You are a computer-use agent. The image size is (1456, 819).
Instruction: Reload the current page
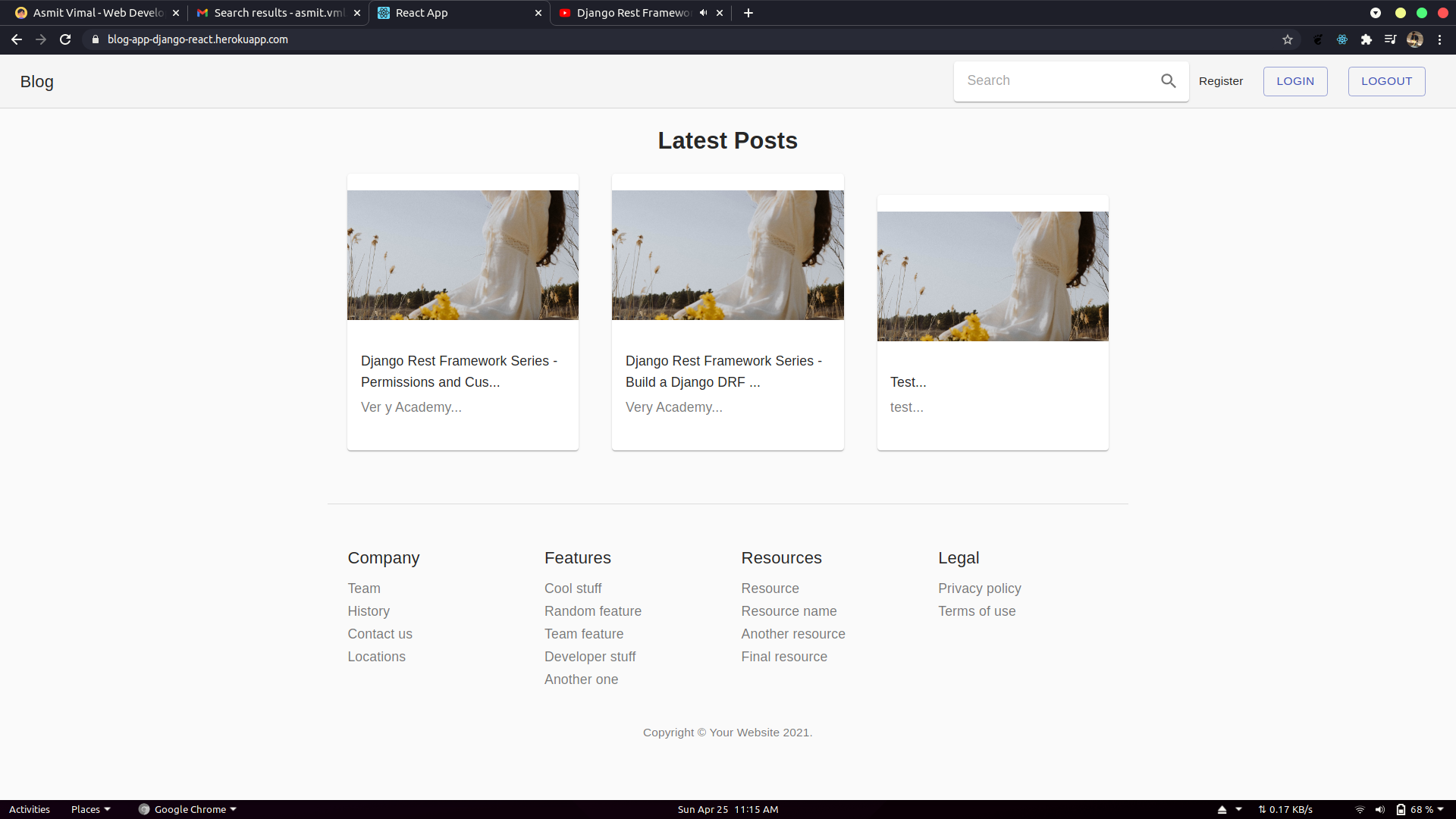coord(65,39)
